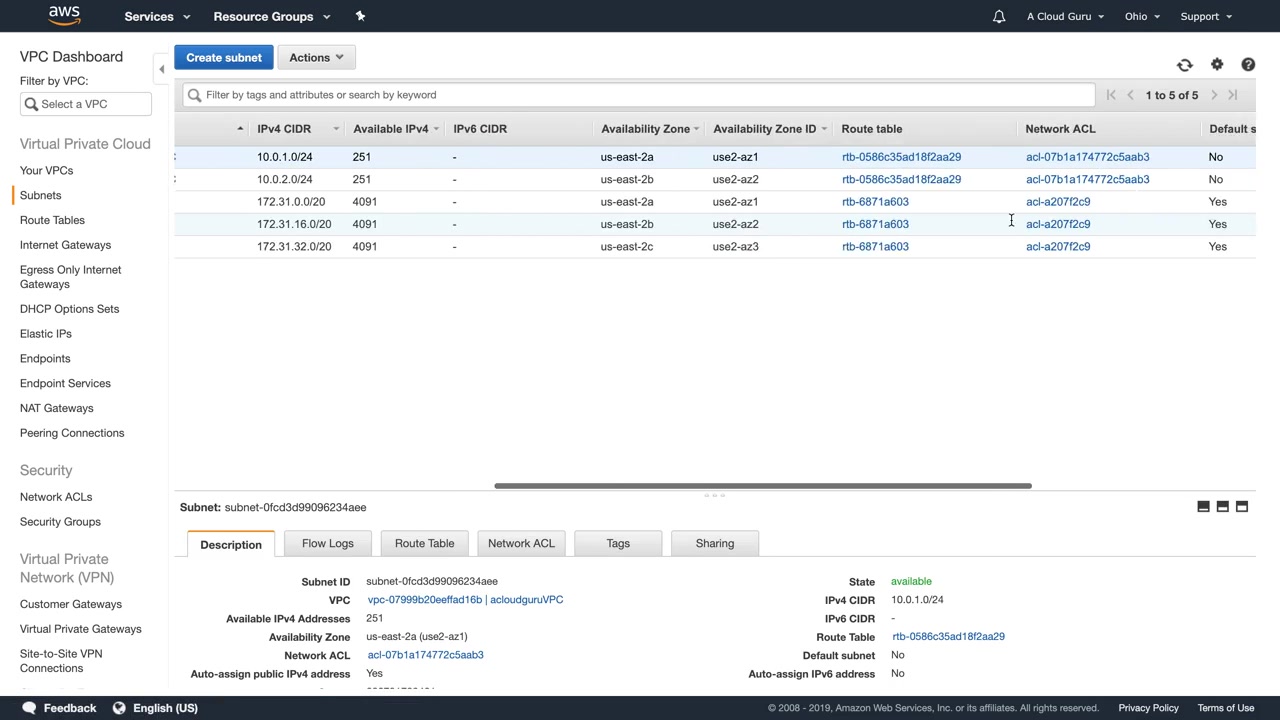Open the Network ACL tab
Viewport: 1280px width, 720px height.
[x=521, y=543]
